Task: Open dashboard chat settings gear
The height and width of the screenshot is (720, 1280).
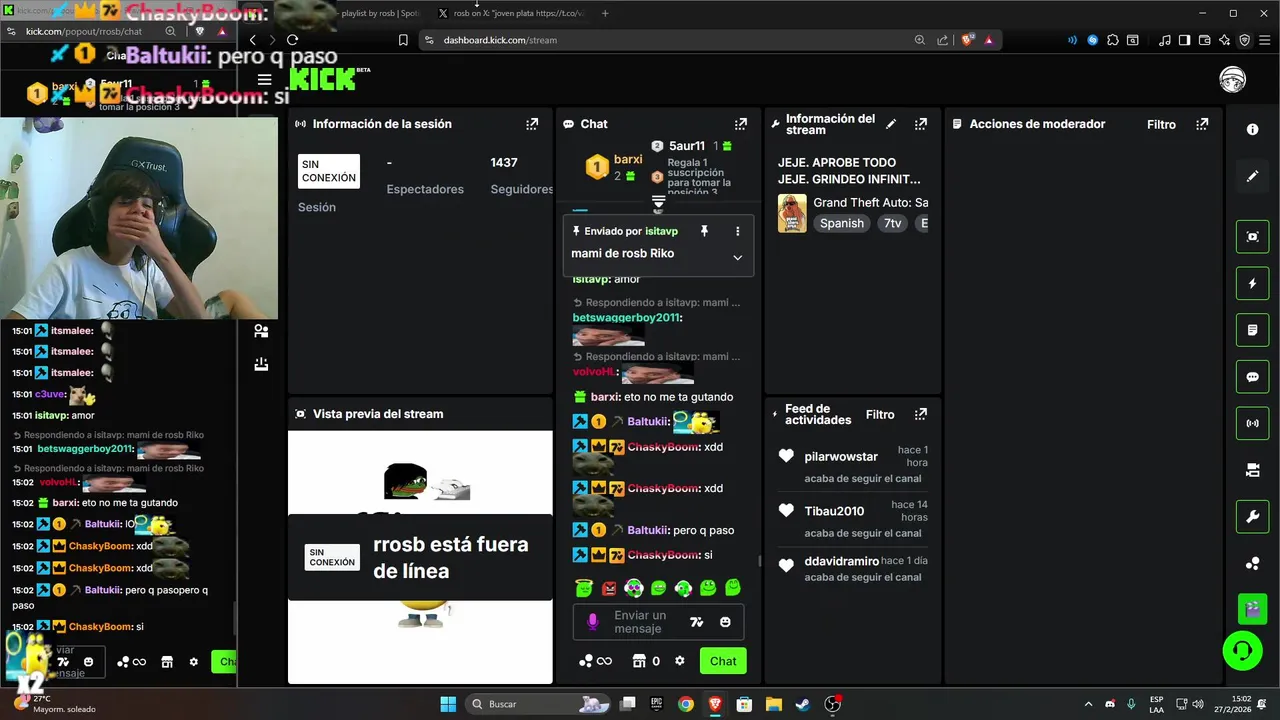Action: pyautogui.click(x=680, y=661)
